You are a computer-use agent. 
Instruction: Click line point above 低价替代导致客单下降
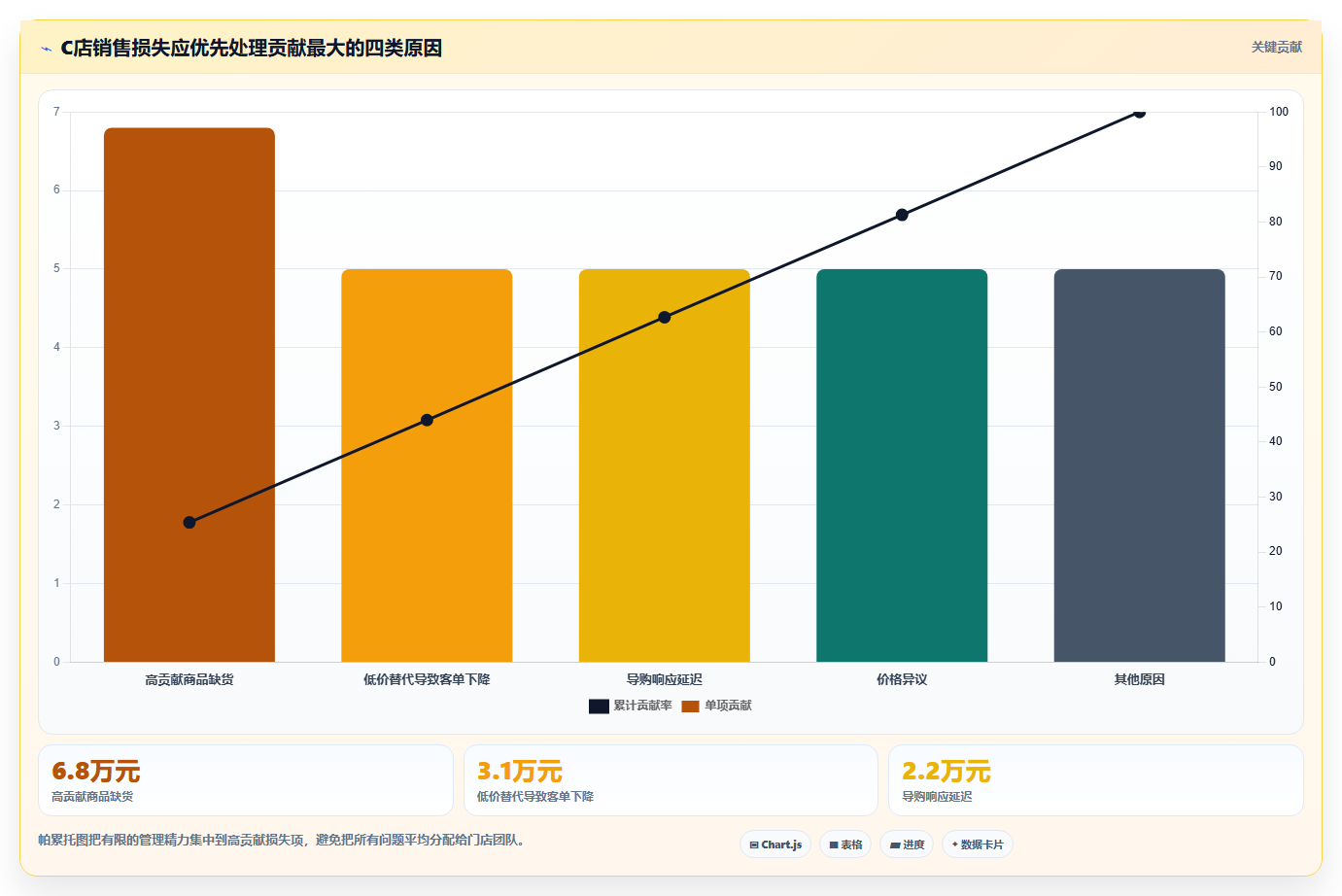[427, 420]
